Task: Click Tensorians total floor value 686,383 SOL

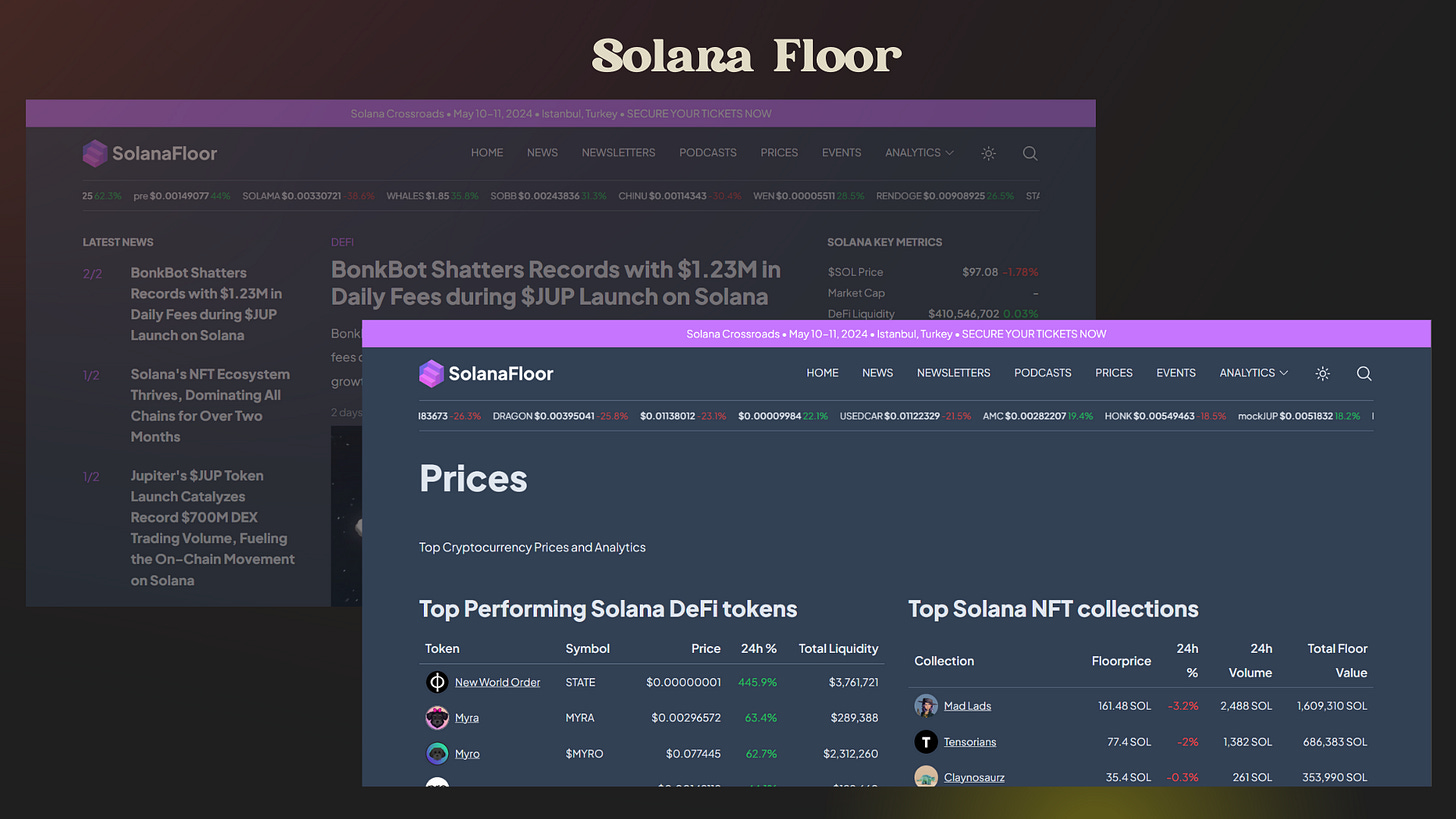Action: coord(1332,742)
